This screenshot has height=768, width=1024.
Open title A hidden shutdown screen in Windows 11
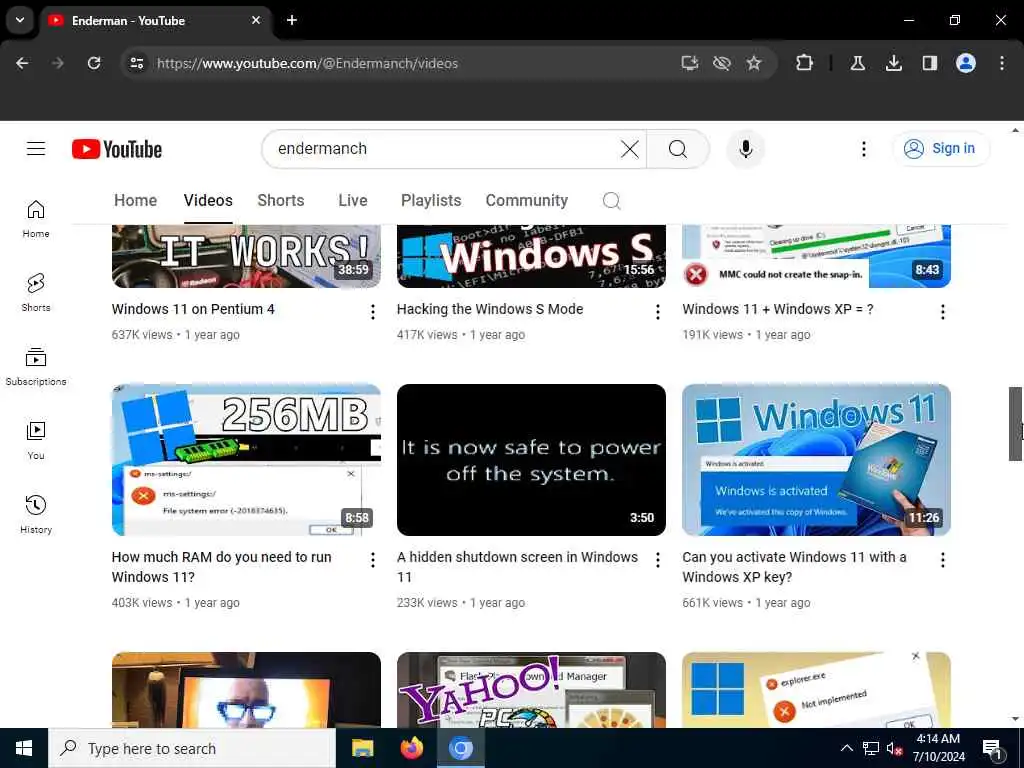pos(517,567)
